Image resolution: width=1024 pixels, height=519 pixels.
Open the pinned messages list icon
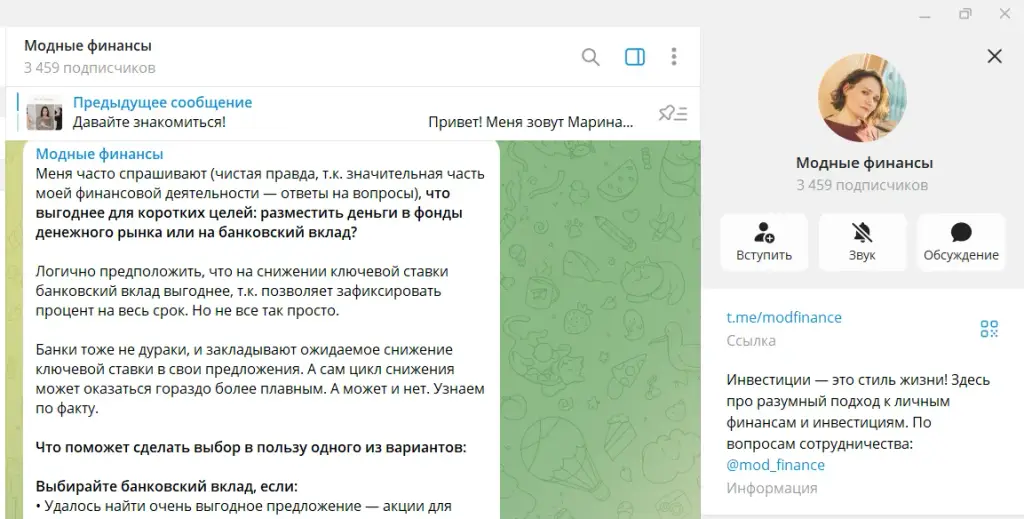(673, 114)
